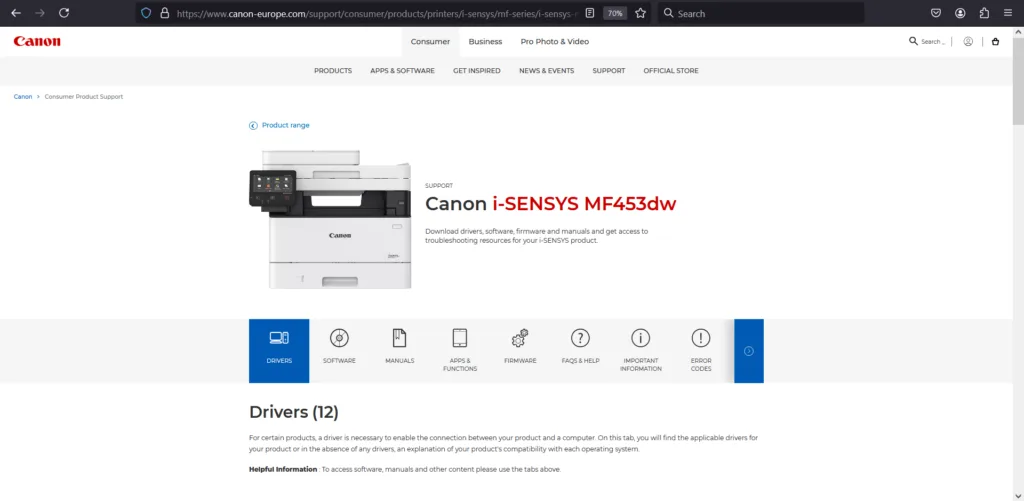Image resolution: width=1024 pixels, height=501 pixels.
Task: Open Pocket save icon
Action: click(936, 13)
